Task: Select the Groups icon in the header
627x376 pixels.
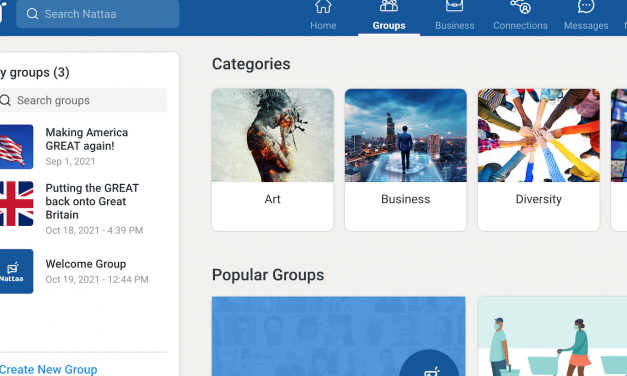Action: click(389, 6)
